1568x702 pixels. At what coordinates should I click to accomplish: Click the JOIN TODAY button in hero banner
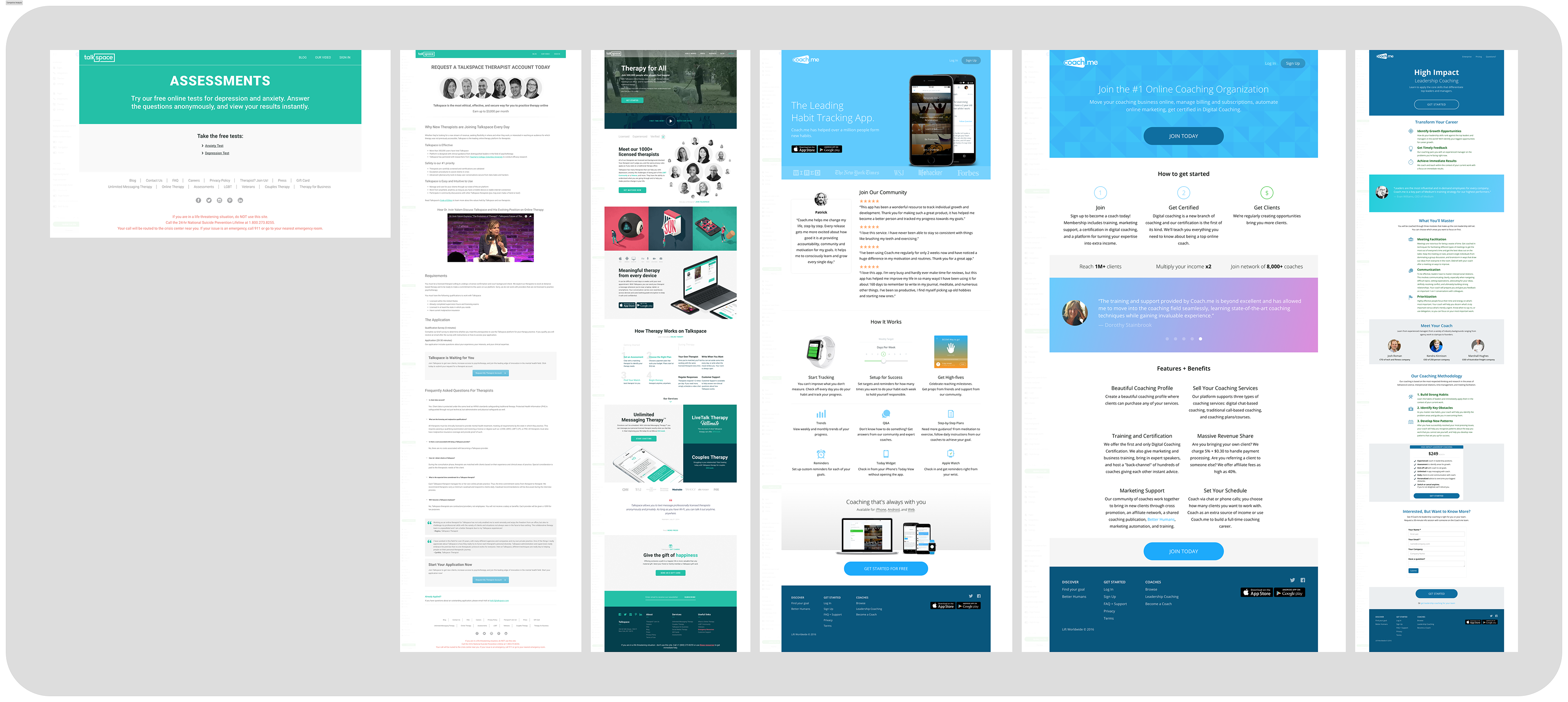1183,136
